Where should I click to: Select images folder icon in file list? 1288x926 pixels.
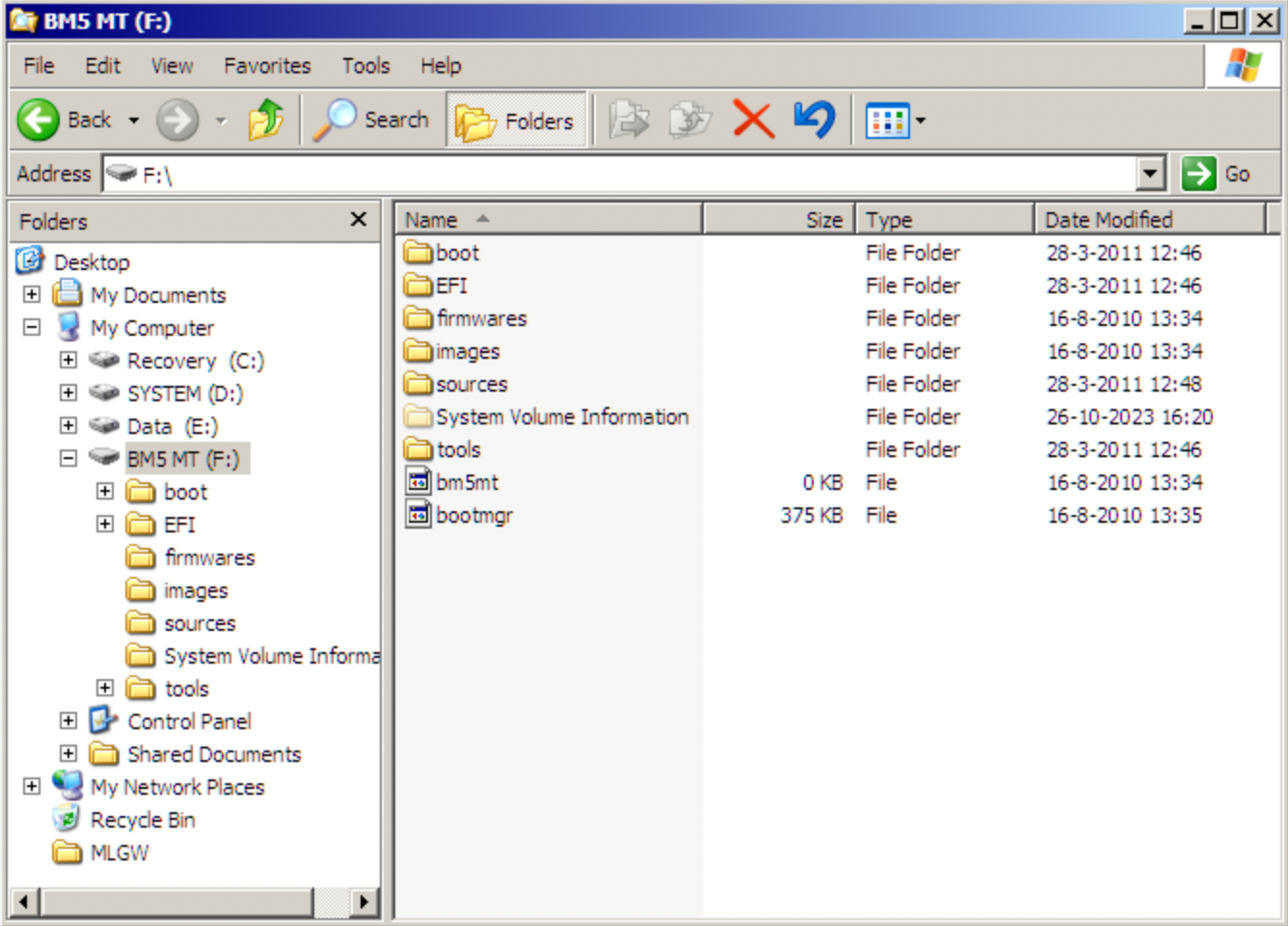418,351
